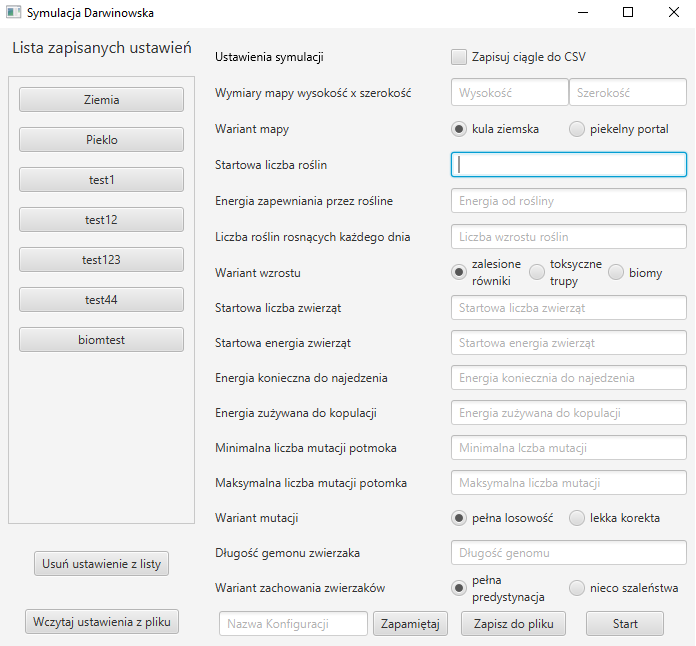Click the Wariant wzrostu label
The width and height of the screenshot is (696, 646).
pyautogui.click(x=258, y=273)
